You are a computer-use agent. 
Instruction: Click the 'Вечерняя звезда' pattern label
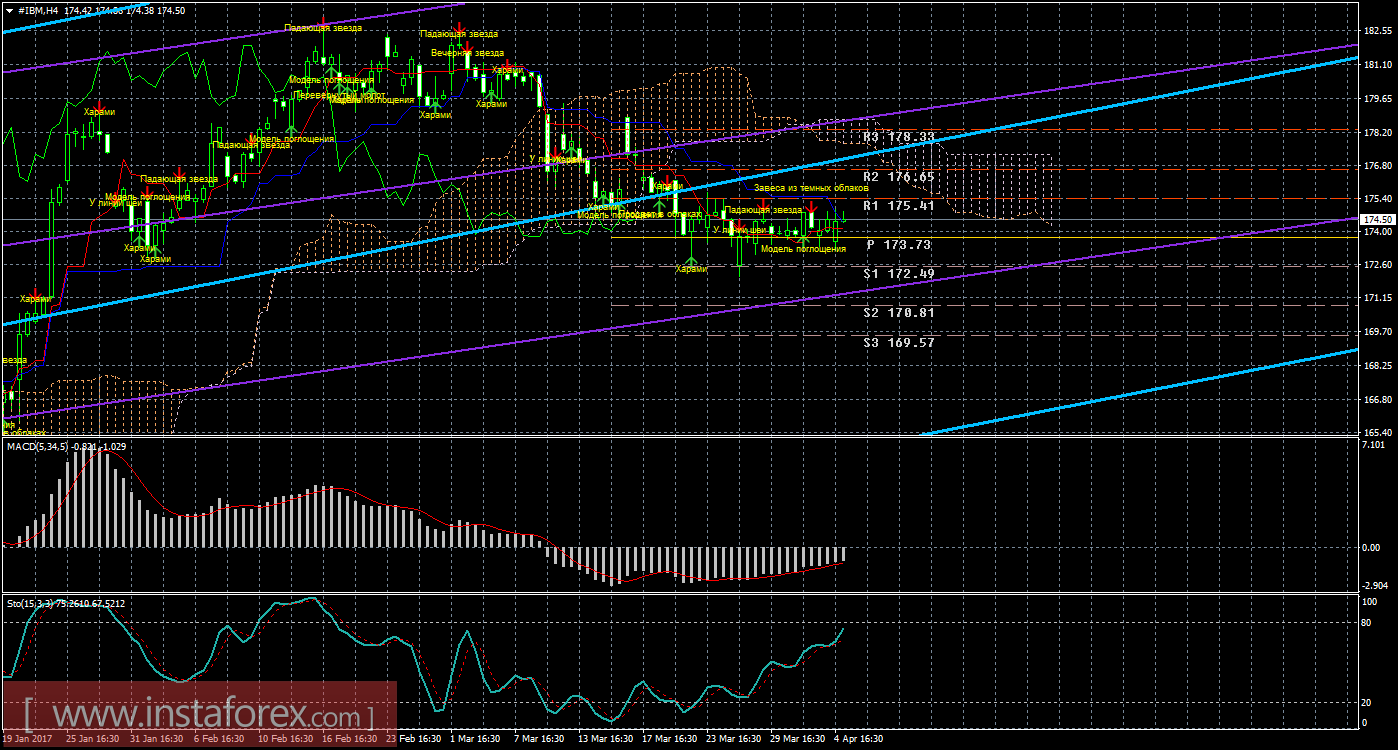[x=467, y=52]
